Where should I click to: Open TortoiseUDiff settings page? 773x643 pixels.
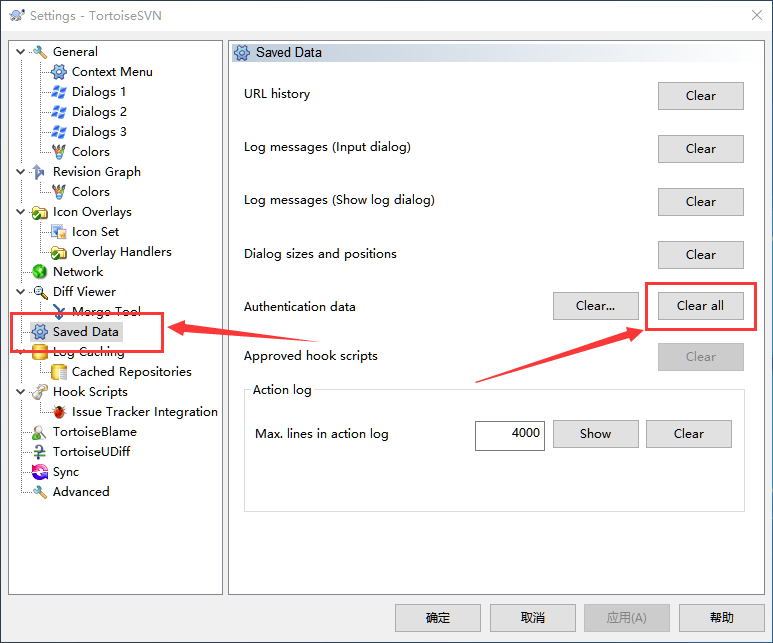coord(91,452)
